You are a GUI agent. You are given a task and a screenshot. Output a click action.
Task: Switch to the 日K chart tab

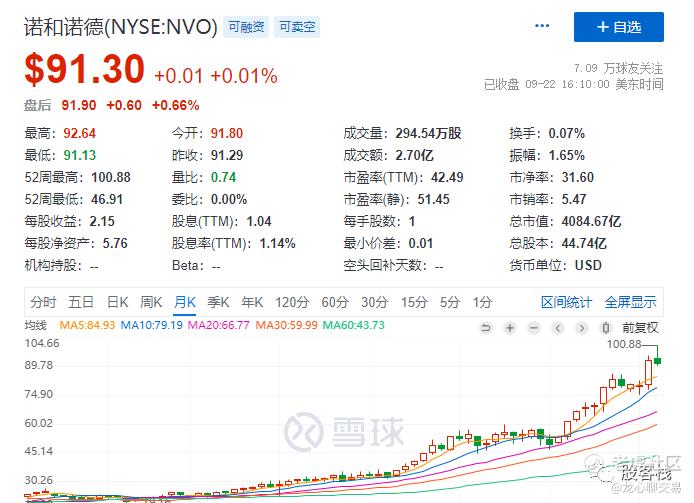[118, 302]
